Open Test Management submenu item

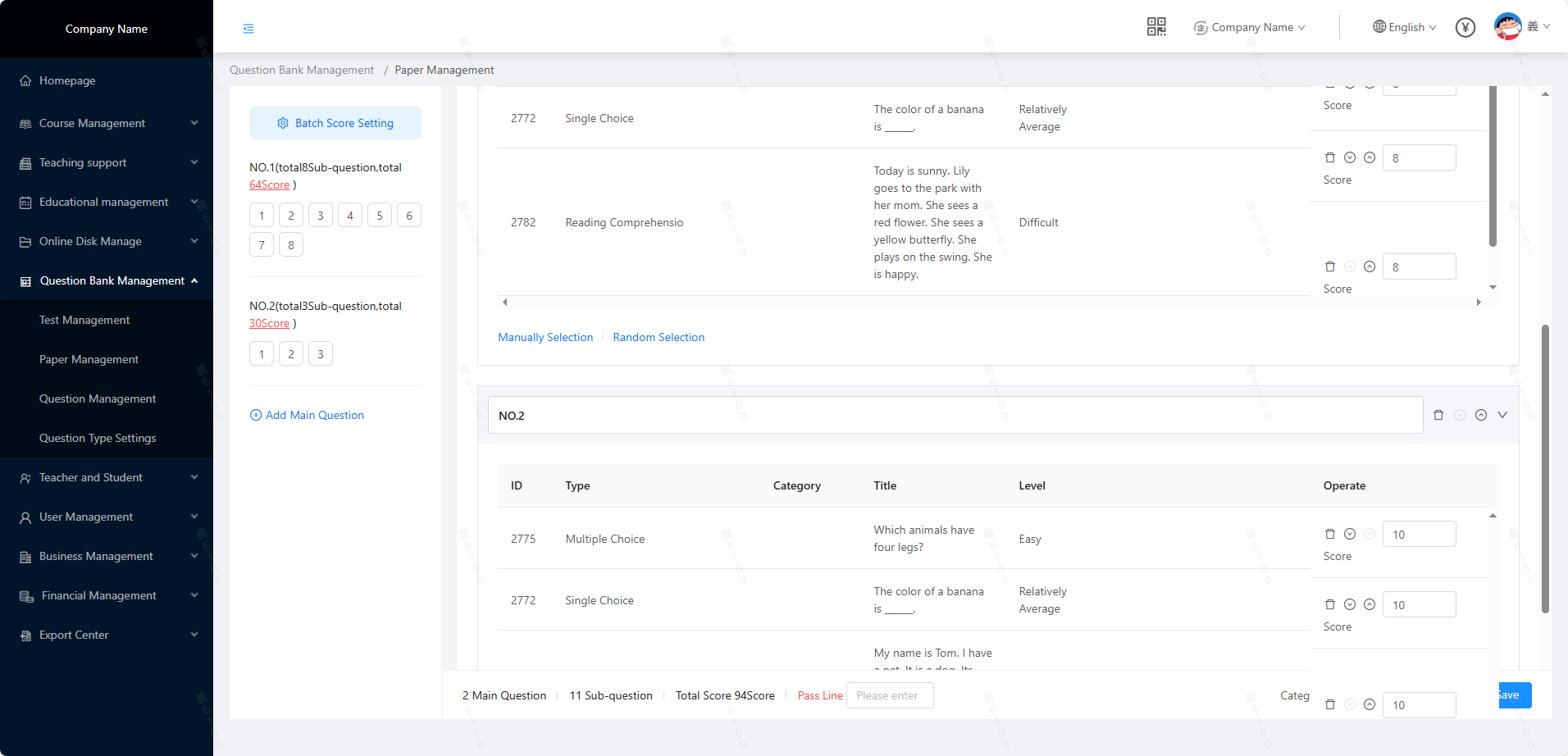coord(84,320)
